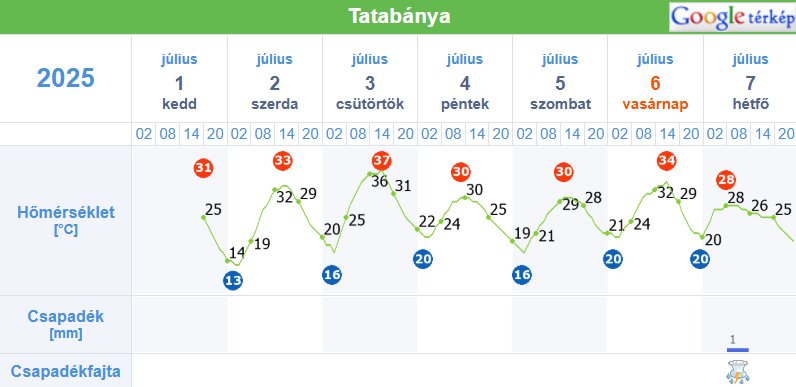796x387 pixels.
Task: Click the 1 mm precipitation bar
Action: point(738,349)
